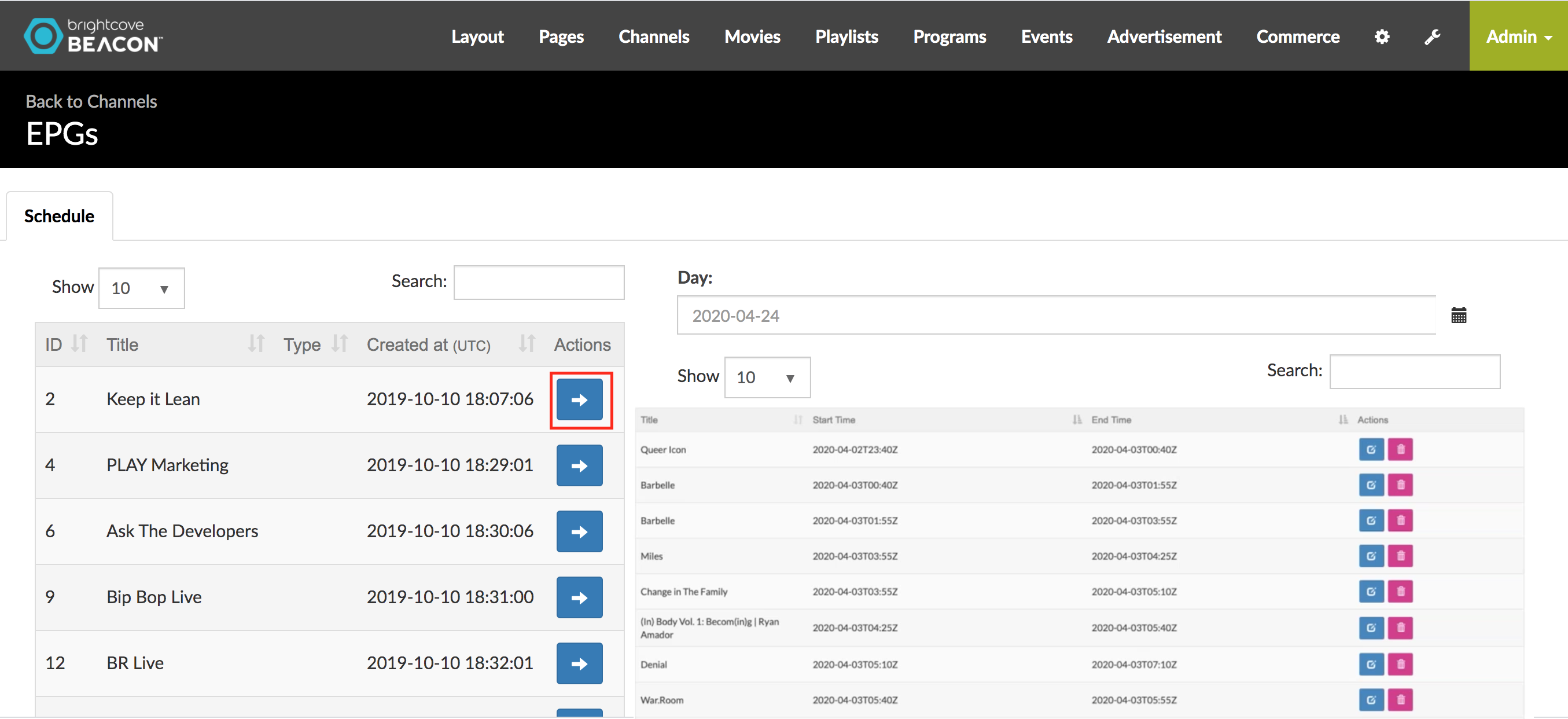
Task: Click the War.Room title text
Action: [662, 700]
